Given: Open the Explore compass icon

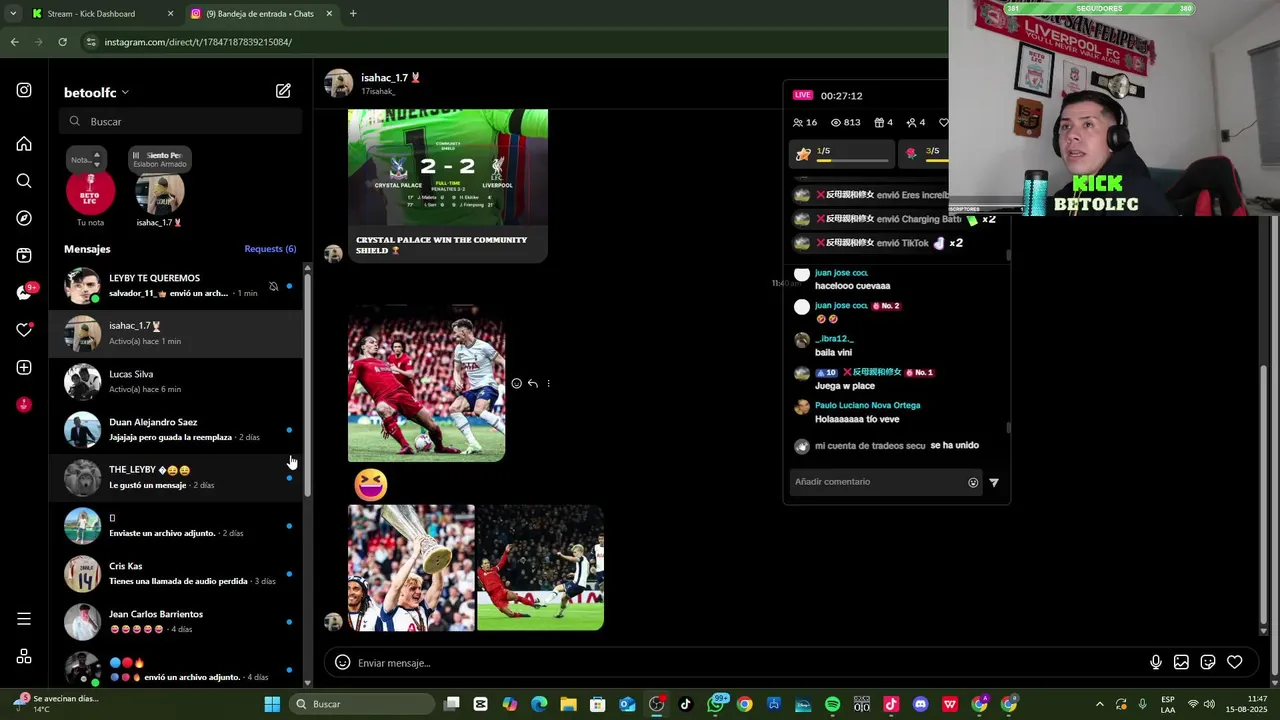Looking at the screenshot, I should [24, 218].
